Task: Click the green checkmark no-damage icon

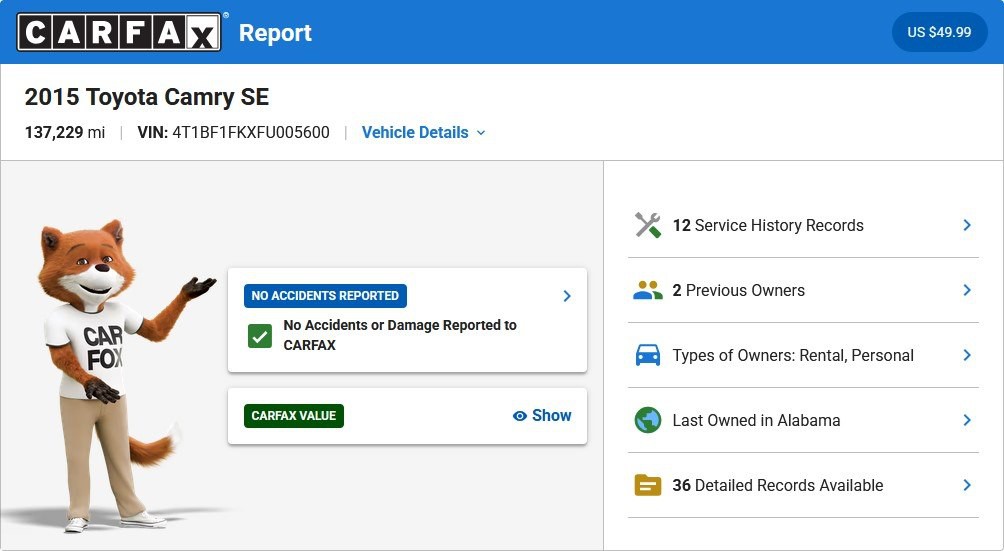Action: coord(260,336)
